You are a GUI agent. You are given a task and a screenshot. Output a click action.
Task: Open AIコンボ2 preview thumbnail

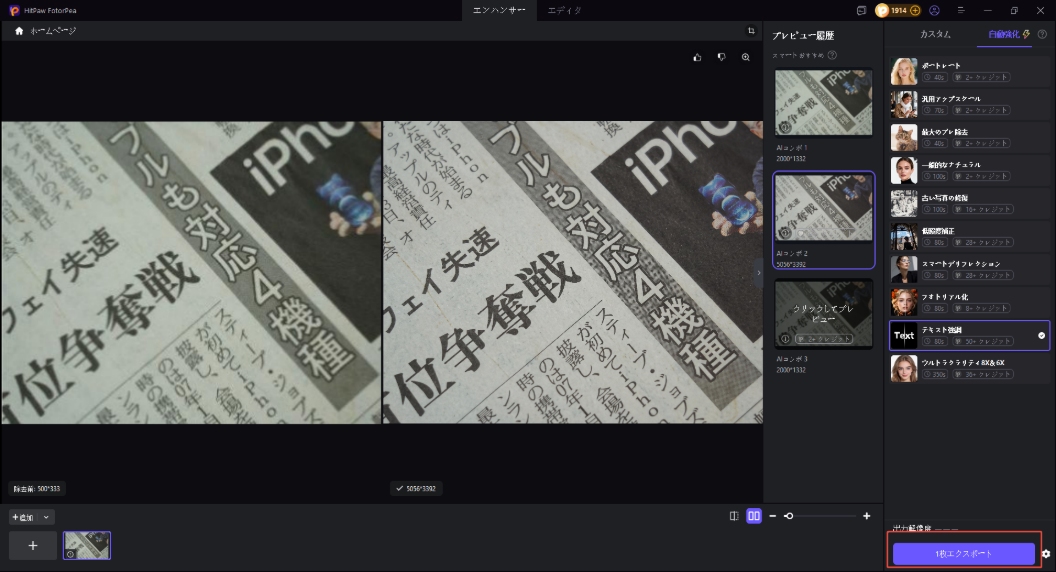pos(823,208)
